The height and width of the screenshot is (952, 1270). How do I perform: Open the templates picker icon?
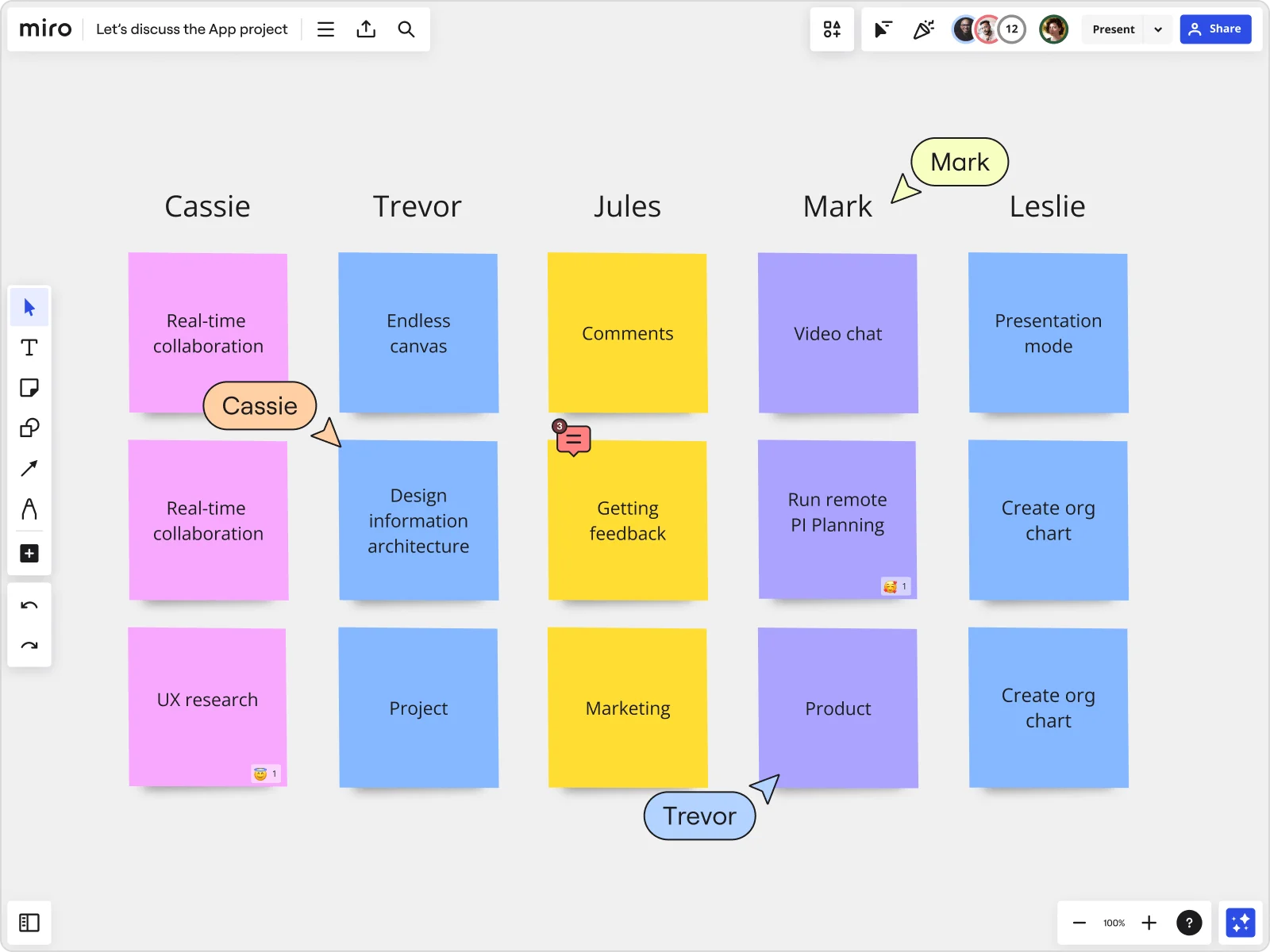[x=832, y=29]
